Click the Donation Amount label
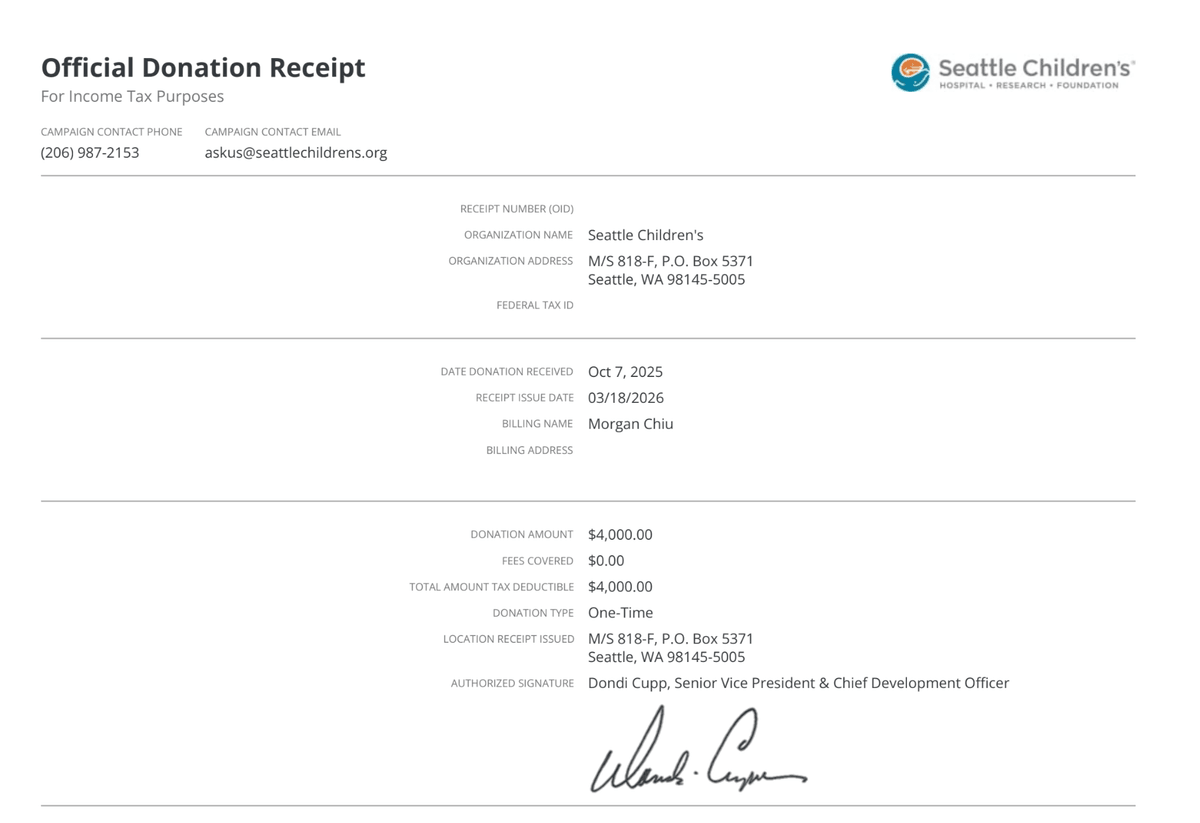 coord(522,535)
